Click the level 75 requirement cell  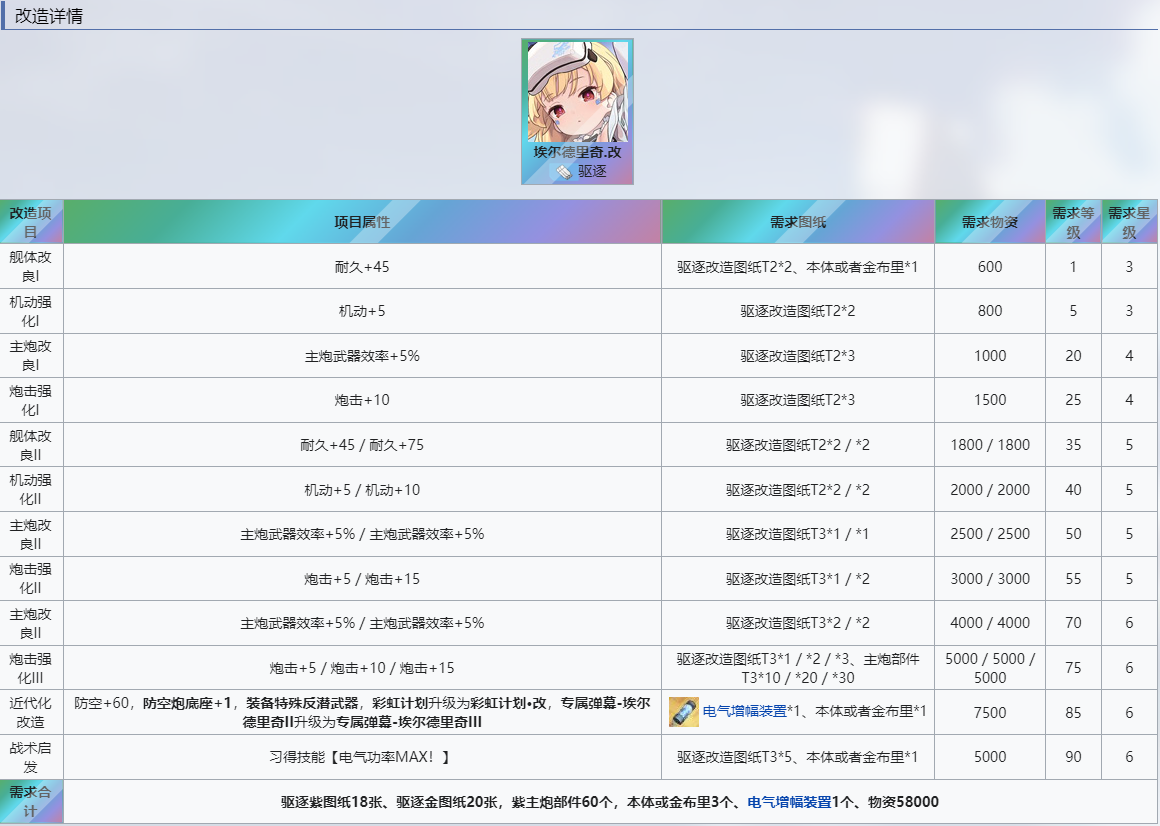(x=1073, y=668)
